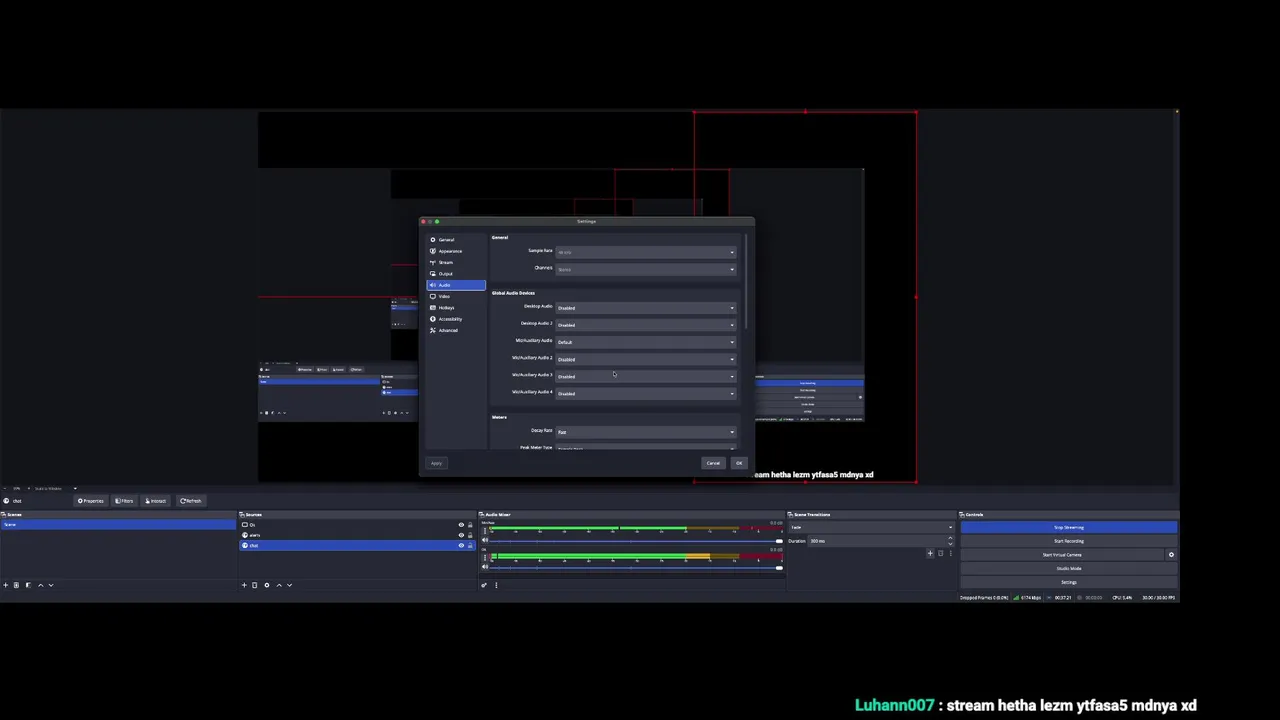Click the Interact toolbar button
This screenshot has height=720, width=1280.
pyautogui.click(x=155, y=501)
